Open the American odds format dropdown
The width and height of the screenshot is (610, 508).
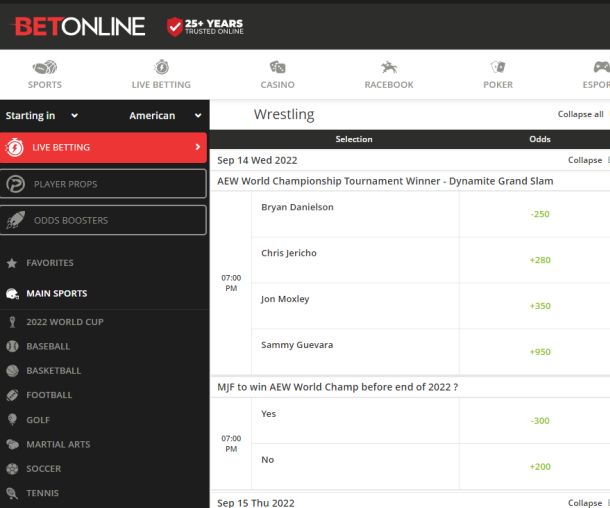(165, 116)
